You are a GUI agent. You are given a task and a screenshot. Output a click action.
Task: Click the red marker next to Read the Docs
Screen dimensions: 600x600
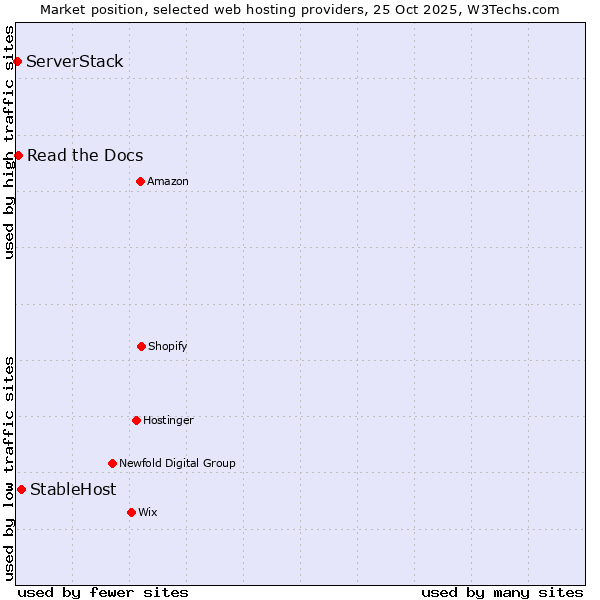click(18, 156)
